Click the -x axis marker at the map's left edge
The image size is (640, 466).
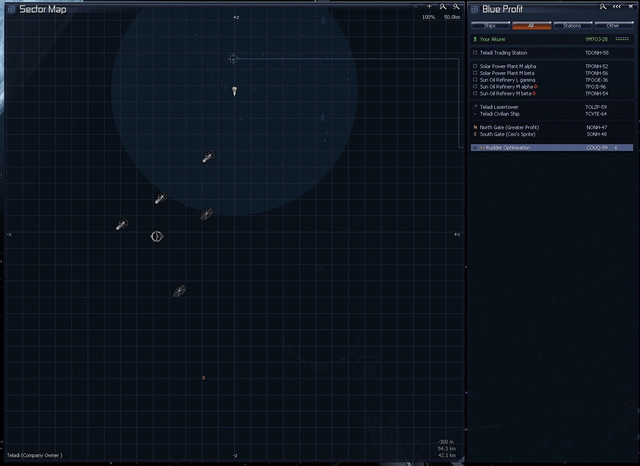(x=9, y=235)
